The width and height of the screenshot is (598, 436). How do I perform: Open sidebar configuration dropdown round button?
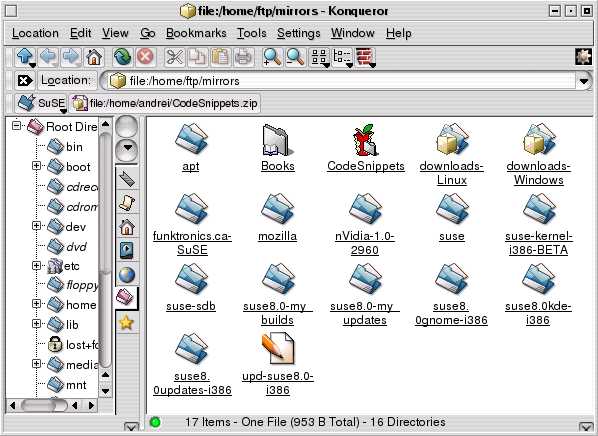(127, 150)
